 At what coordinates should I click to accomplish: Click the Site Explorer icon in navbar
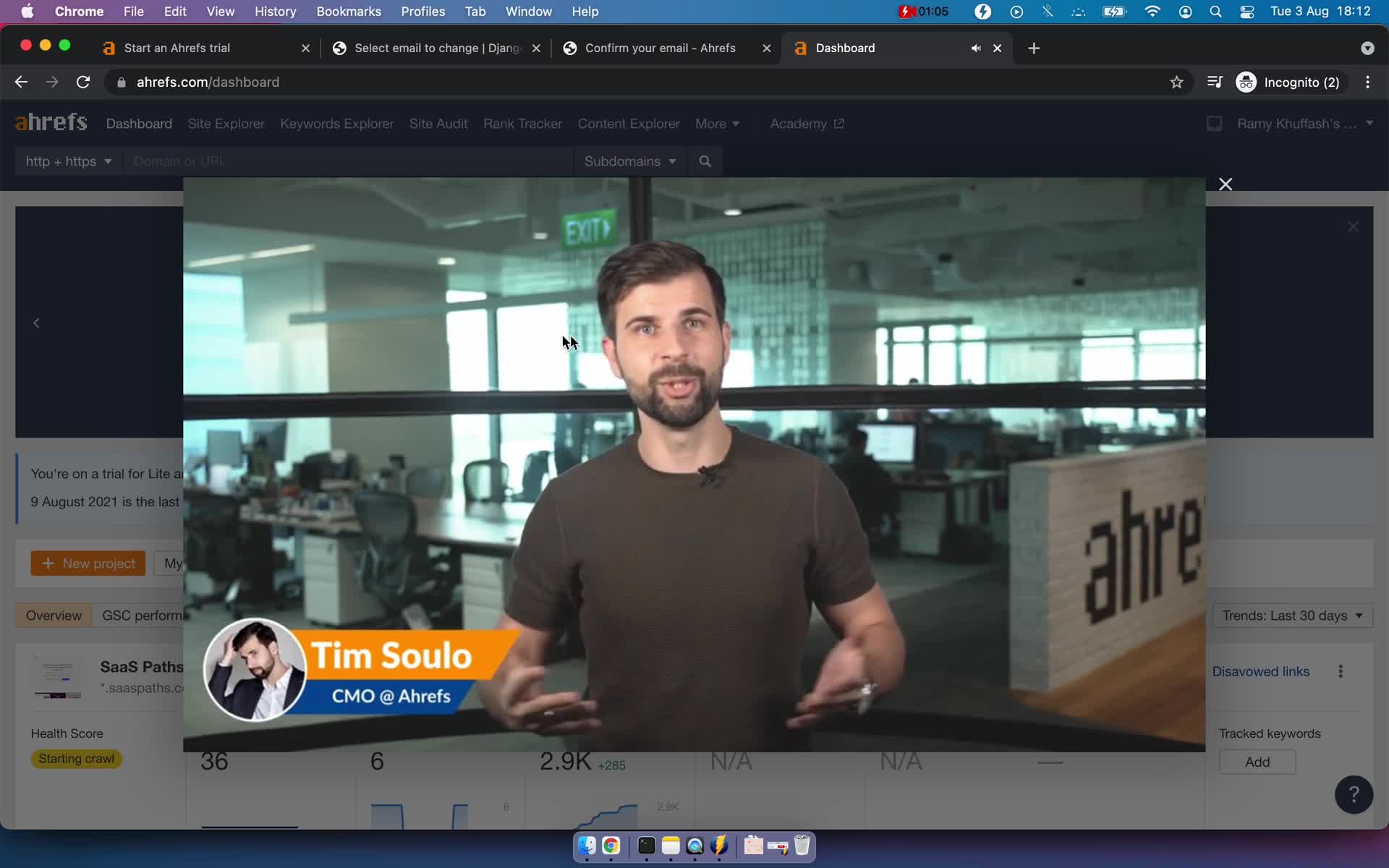tap(225, 122)
